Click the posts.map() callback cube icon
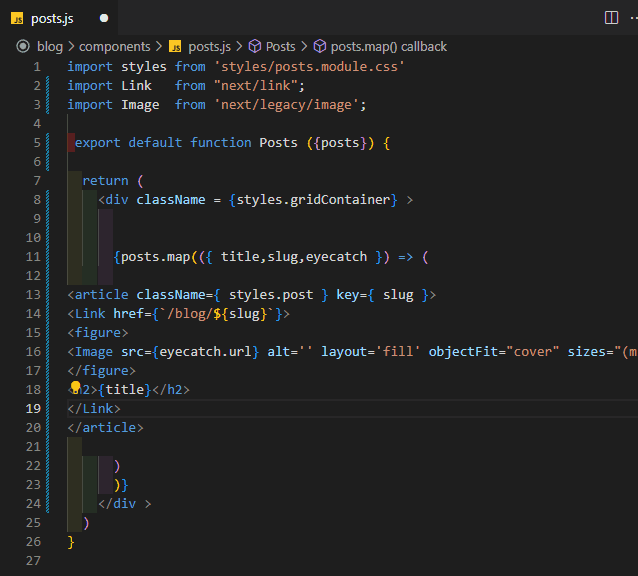 coord(319,46)
